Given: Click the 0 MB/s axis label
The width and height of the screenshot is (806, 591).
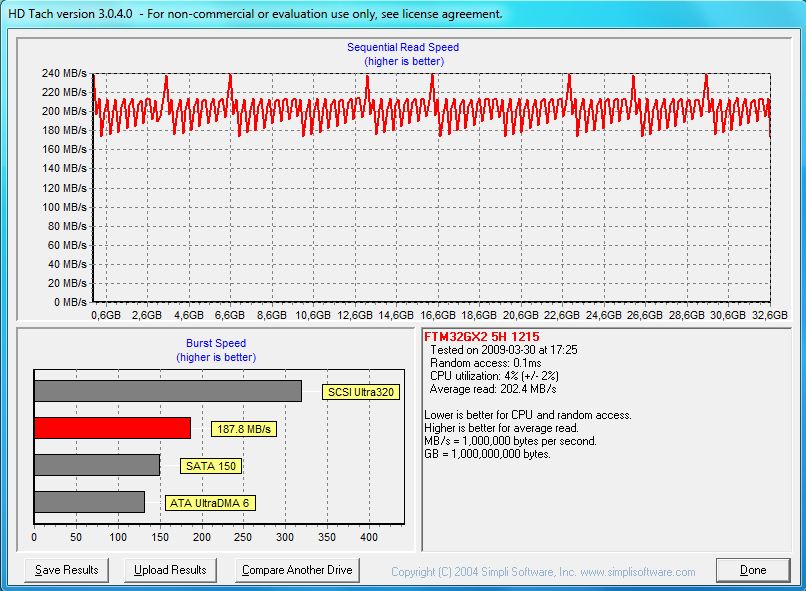Looking at the screenshot, I should point(70,302).
